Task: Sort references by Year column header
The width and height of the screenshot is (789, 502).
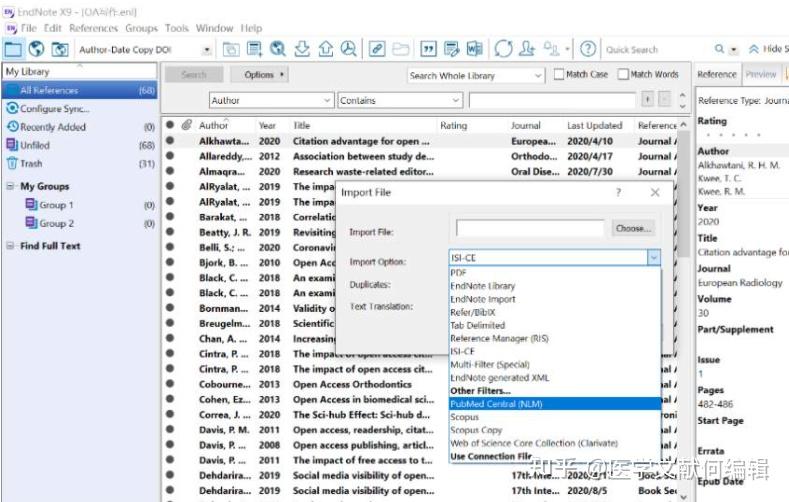Action: [x=267, y=125]
